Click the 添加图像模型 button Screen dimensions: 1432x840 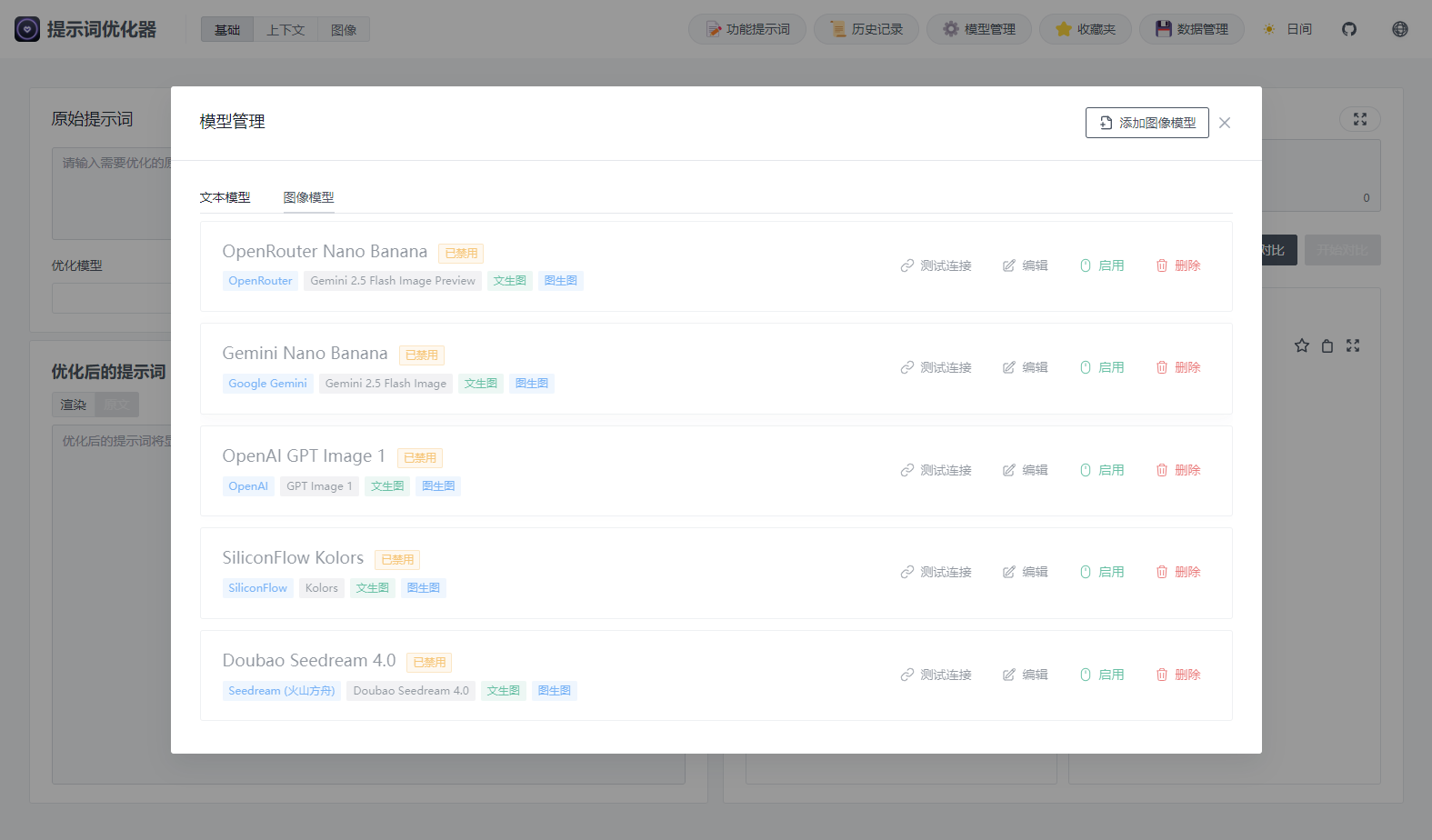pyautogui.click(x=1147, y=123)
